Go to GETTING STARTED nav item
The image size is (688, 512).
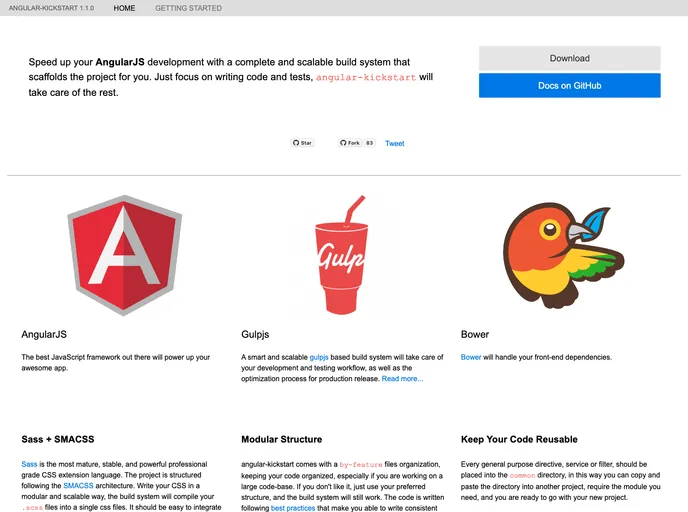click(x=188, y=8)
